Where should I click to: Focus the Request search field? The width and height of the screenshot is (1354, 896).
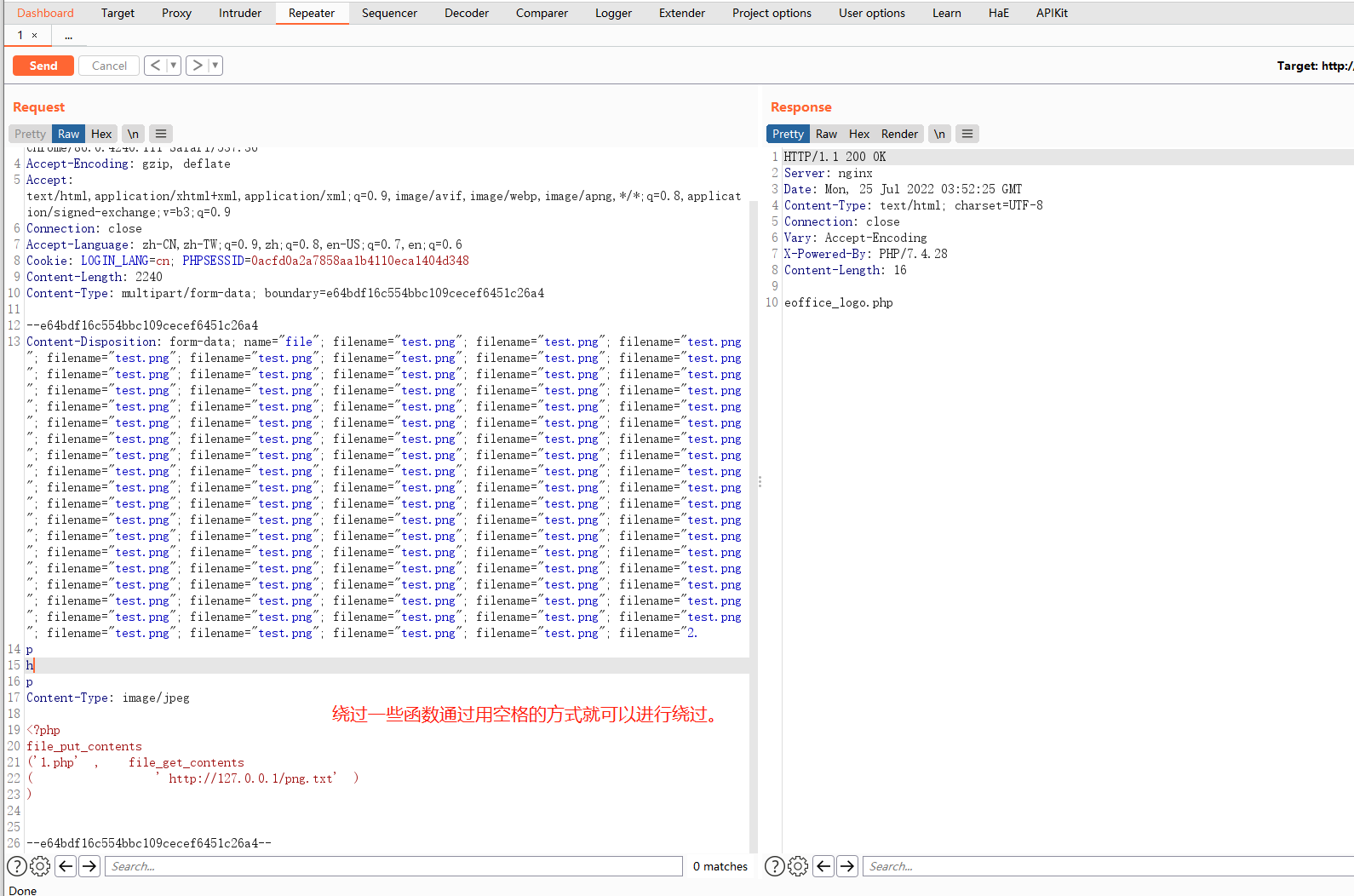tap(393, 866)
